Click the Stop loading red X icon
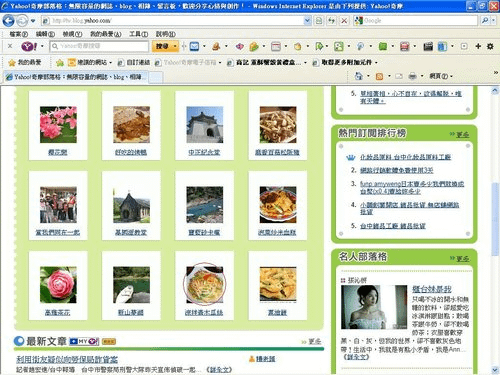 pyautogui.click(x=344, y=21)
